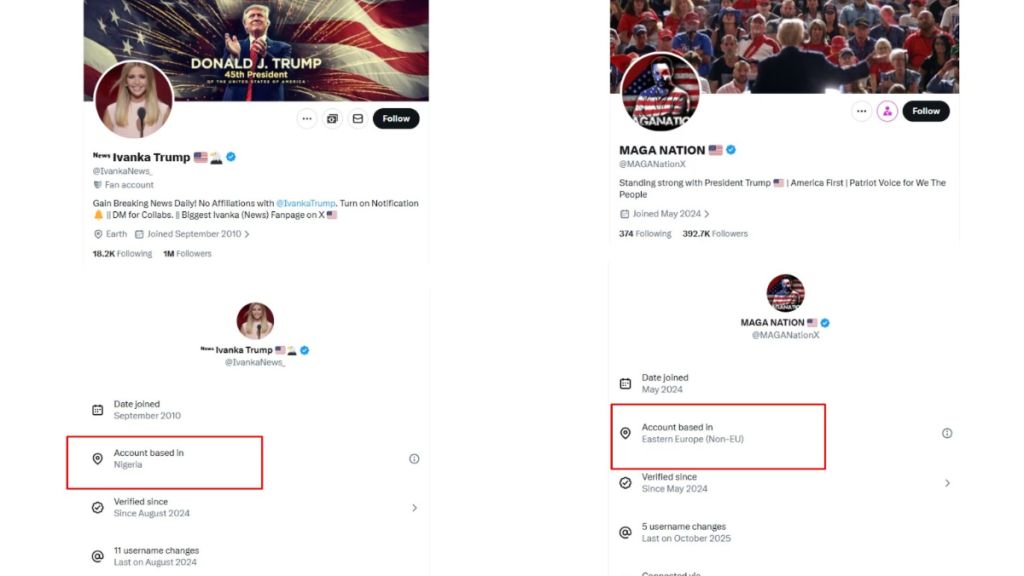Screen dimensions: 1024x576
Task: Click the purple subscribe icon on MAGA NATION
Action: [x=887, y=111]
